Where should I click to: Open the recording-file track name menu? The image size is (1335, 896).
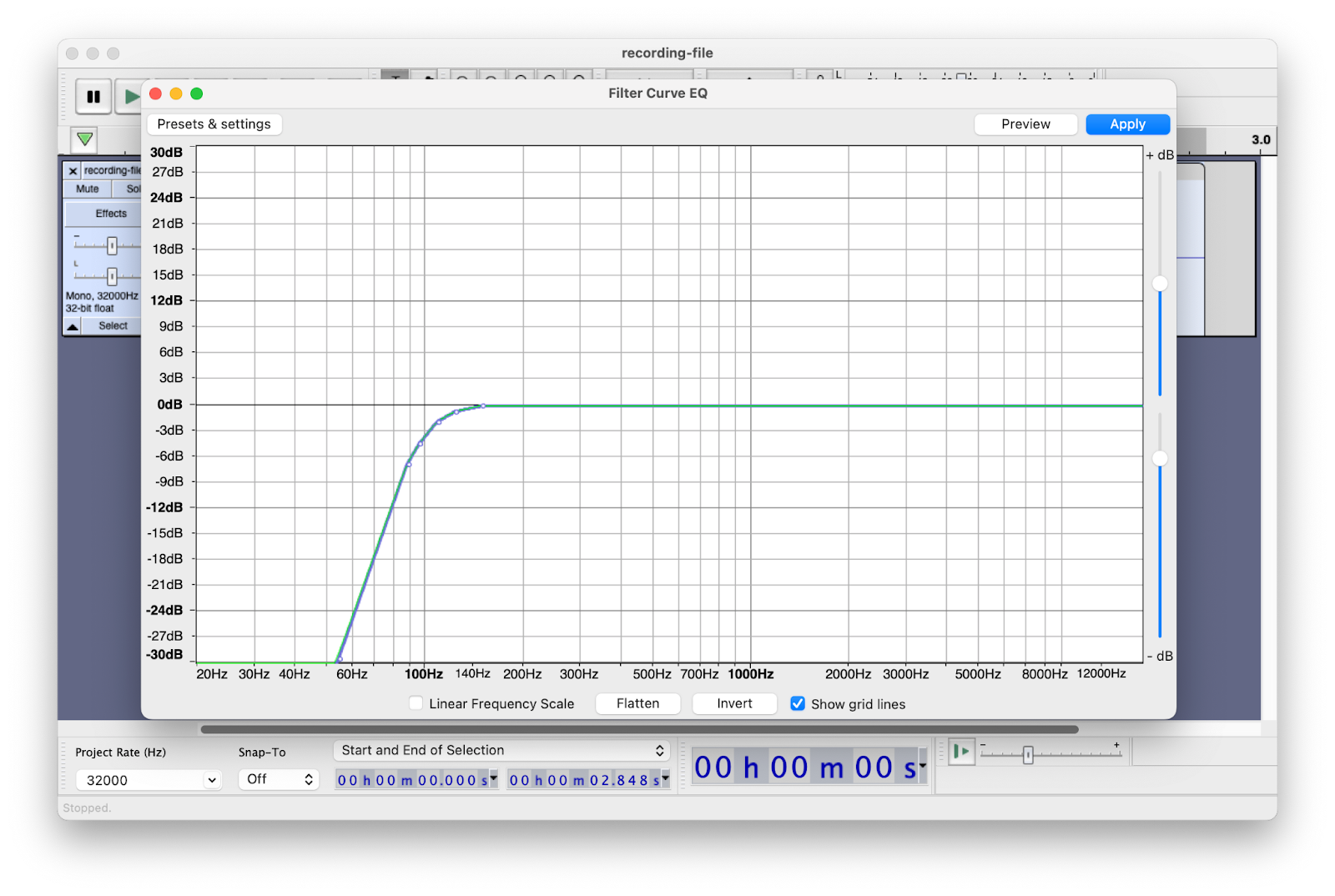tap(112, 171)
